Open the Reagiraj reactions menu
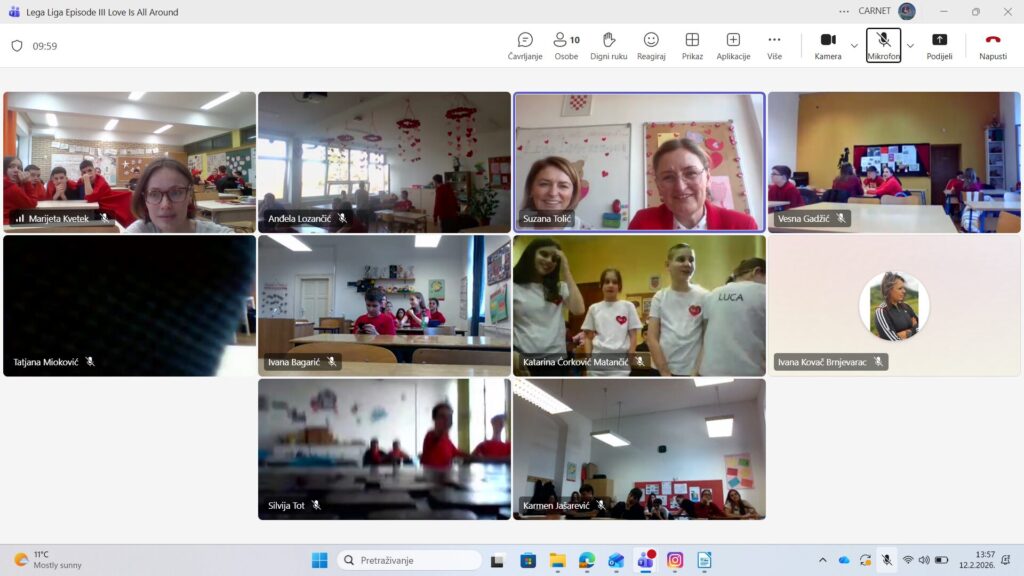 pyautogui.click(x=651, y=45)
